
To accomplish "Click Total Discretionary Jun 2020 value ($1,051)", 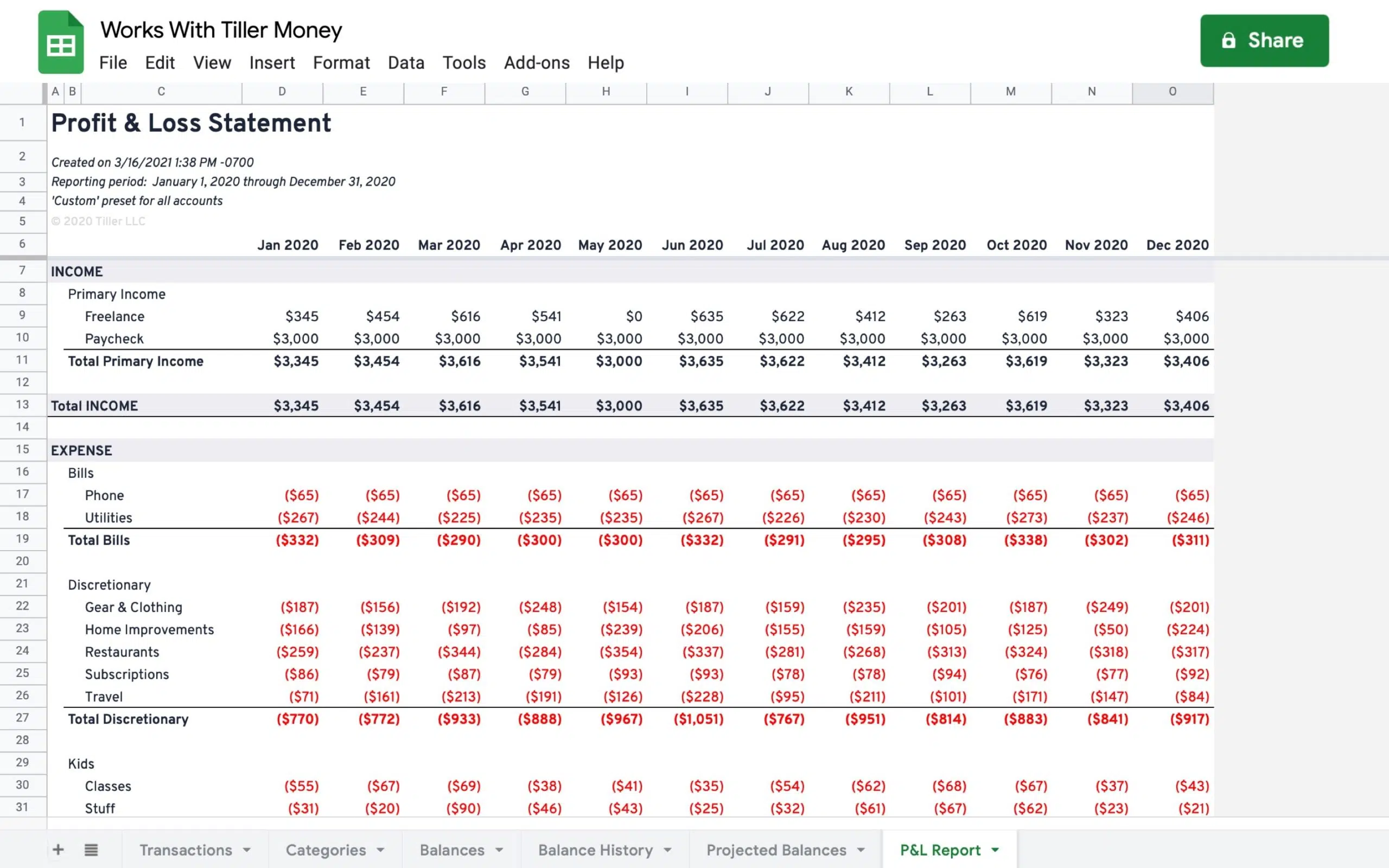I will point(698,719).
